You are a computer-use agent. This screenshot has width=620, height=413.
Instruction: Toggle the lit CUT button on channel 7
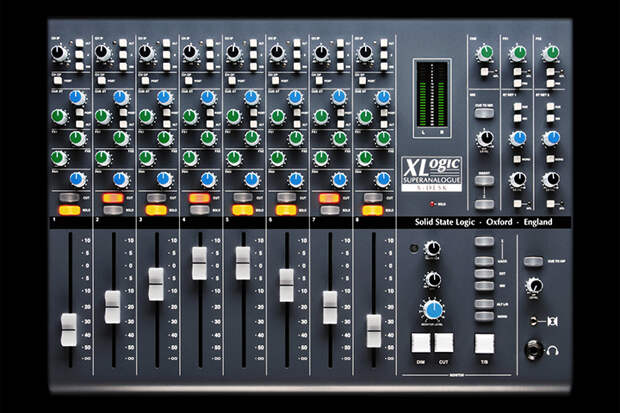[x=329, y=197]
